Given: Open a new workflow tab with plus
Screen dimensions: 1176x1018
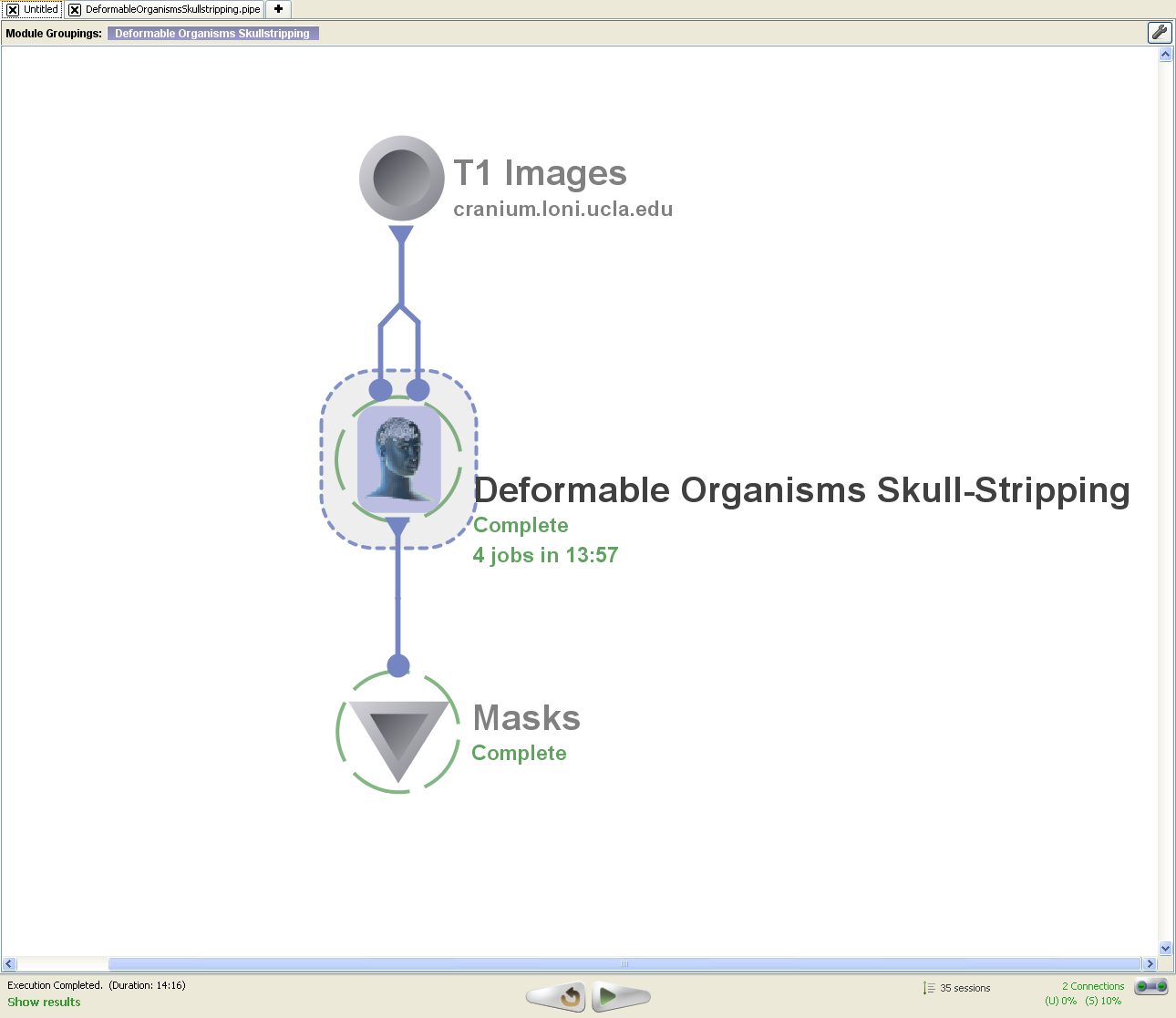Looking at the screenshot, I should pyautogui.click(x=278, y=9).
